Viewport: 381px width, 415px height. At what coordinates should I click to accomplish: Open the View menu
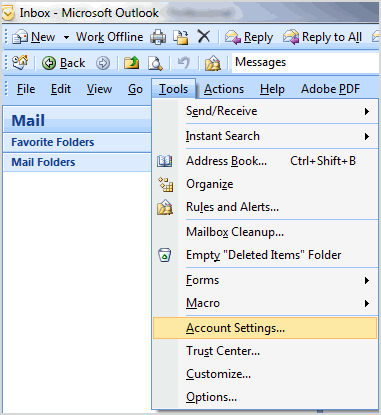99,89
